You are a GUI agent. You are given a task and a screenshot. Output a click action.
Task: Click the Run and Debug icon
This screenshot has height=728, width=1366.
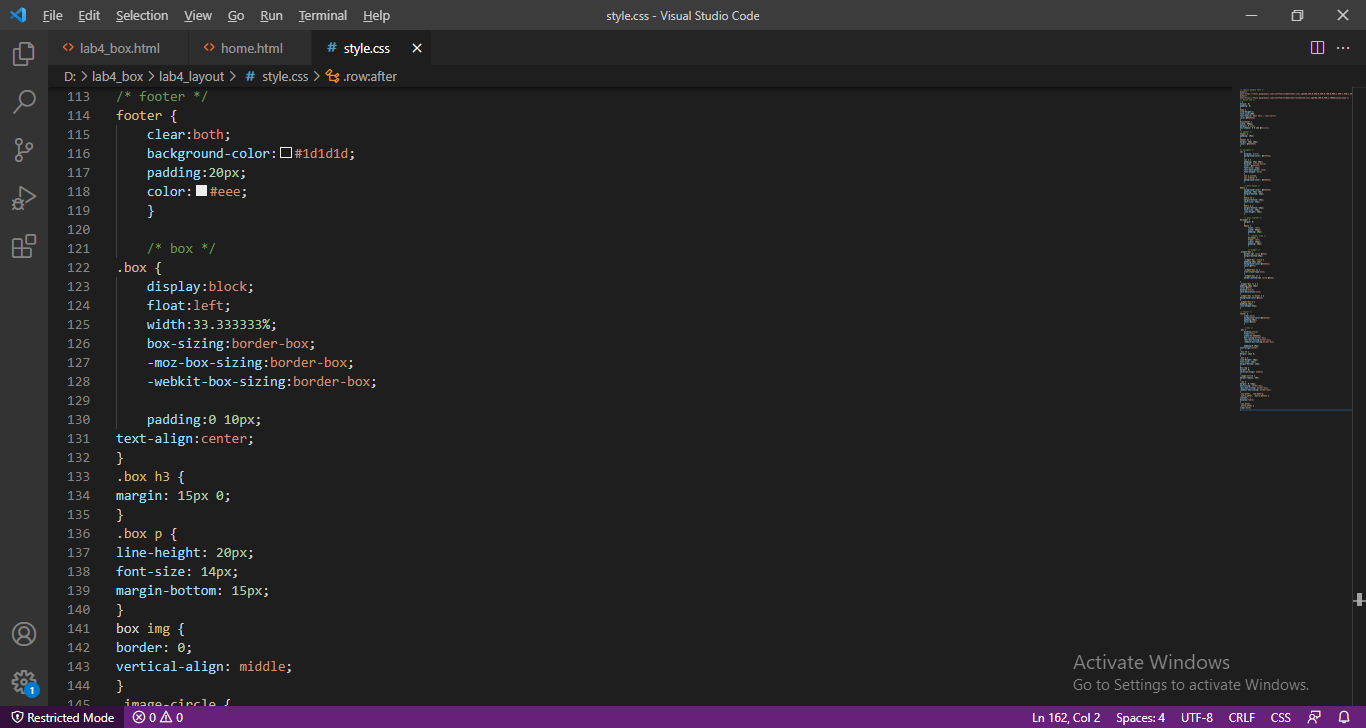(24, 198)
